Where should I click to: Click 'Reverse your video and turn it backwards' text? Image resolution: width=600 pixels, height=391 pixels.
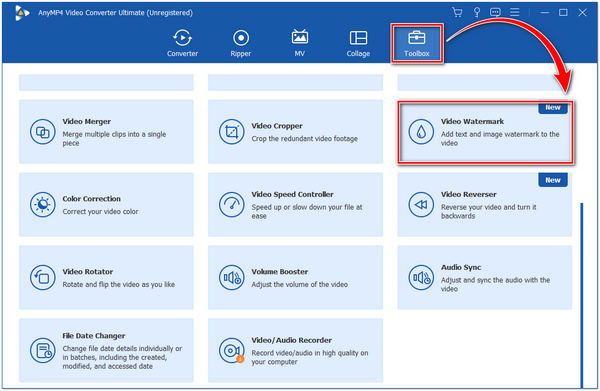489,212
